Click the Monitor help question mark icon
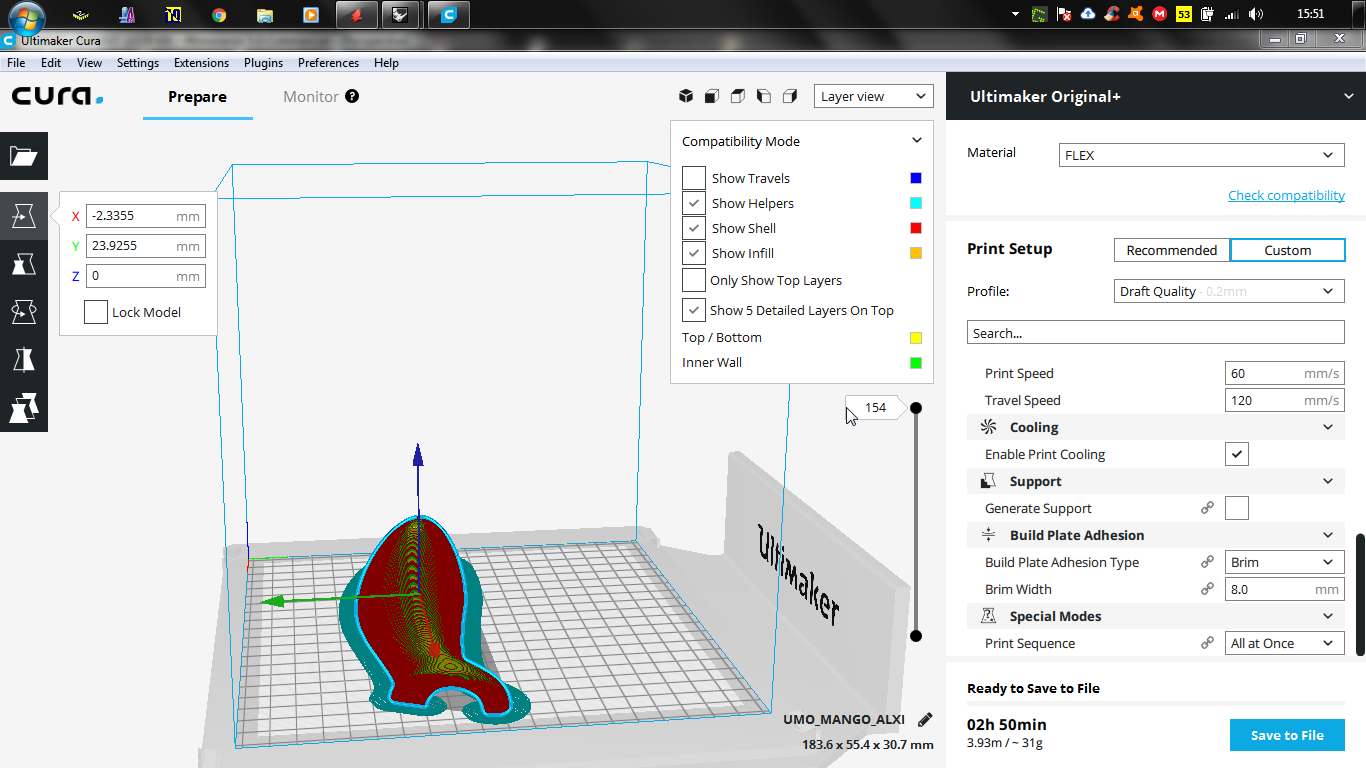The width and height of the screenshot is (1366, 768). 352,96
